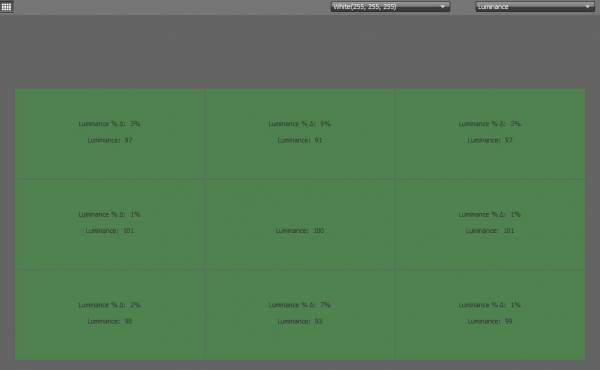Screen dimensions: 600x370
Task: Click the 'Luminance: 100' center value text
Action: 300,231
